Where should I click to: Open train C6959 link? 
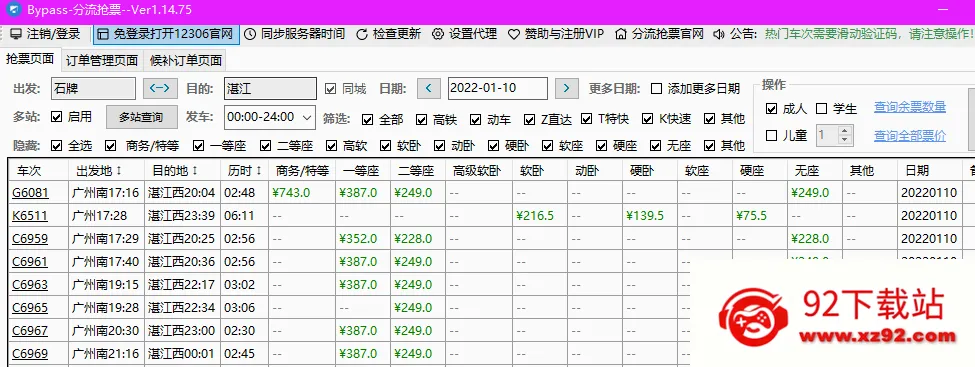coord(30,239)
